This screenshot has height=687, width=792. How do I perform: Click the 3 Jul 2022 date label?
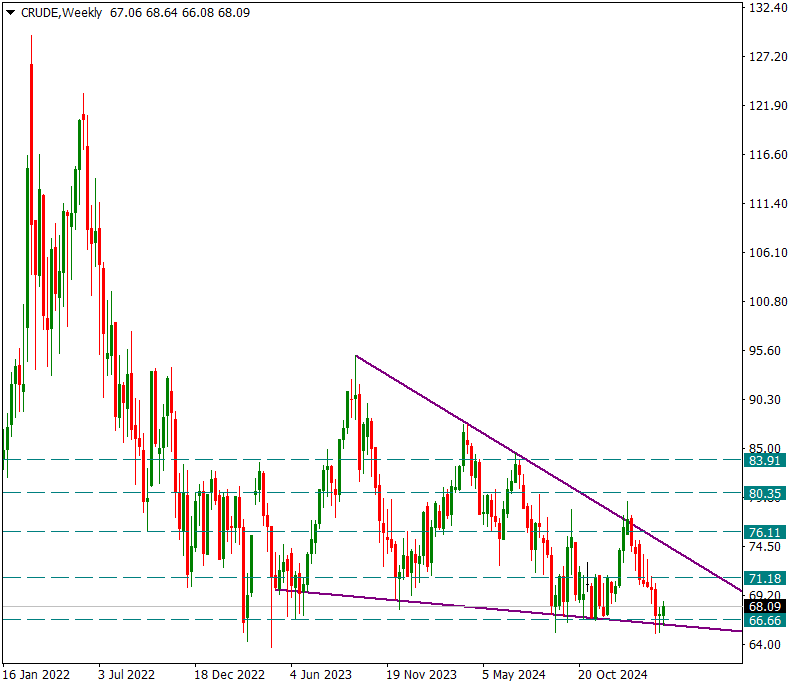126,675
